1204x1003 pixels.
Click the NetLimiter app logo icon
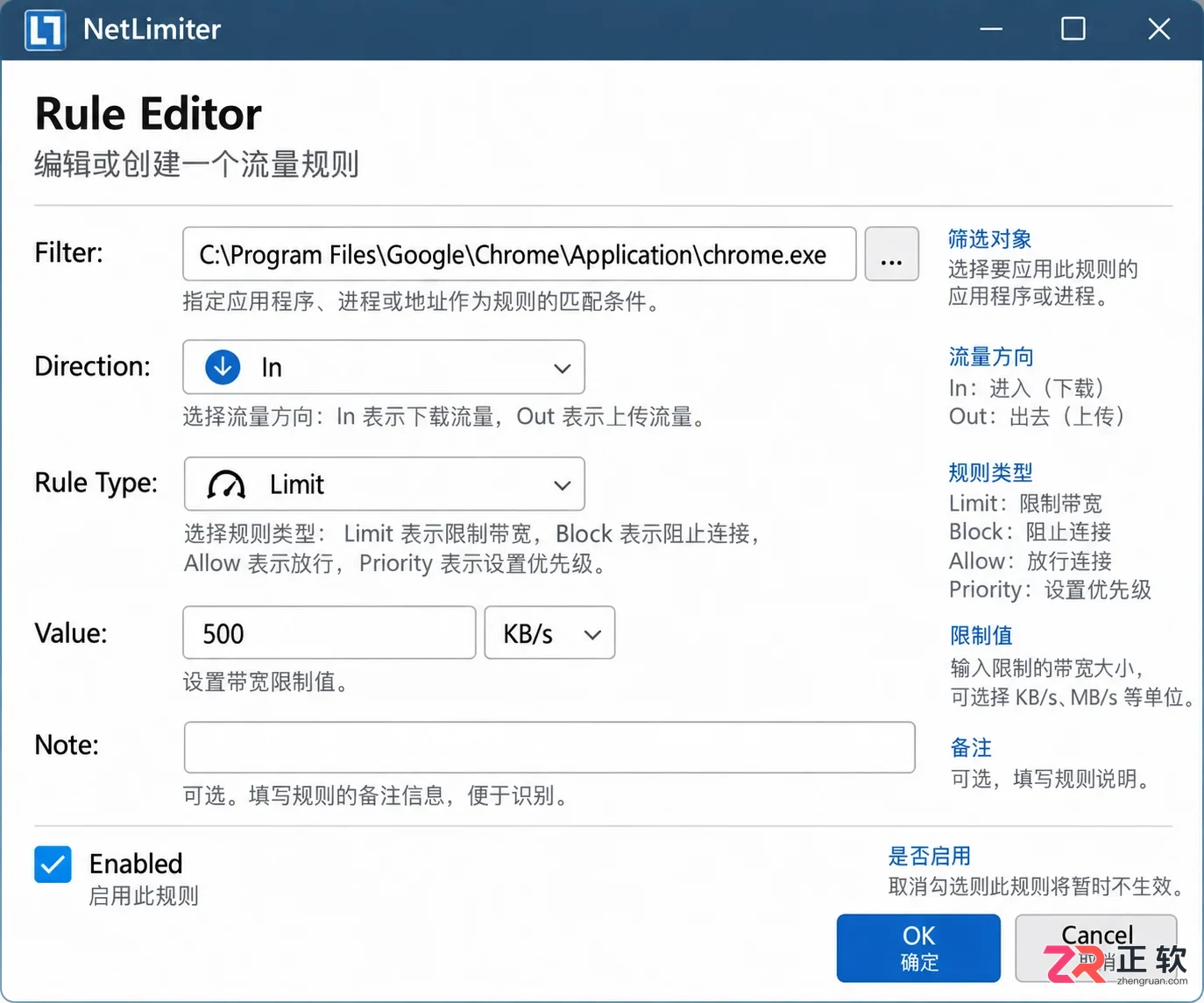[45, 30]
